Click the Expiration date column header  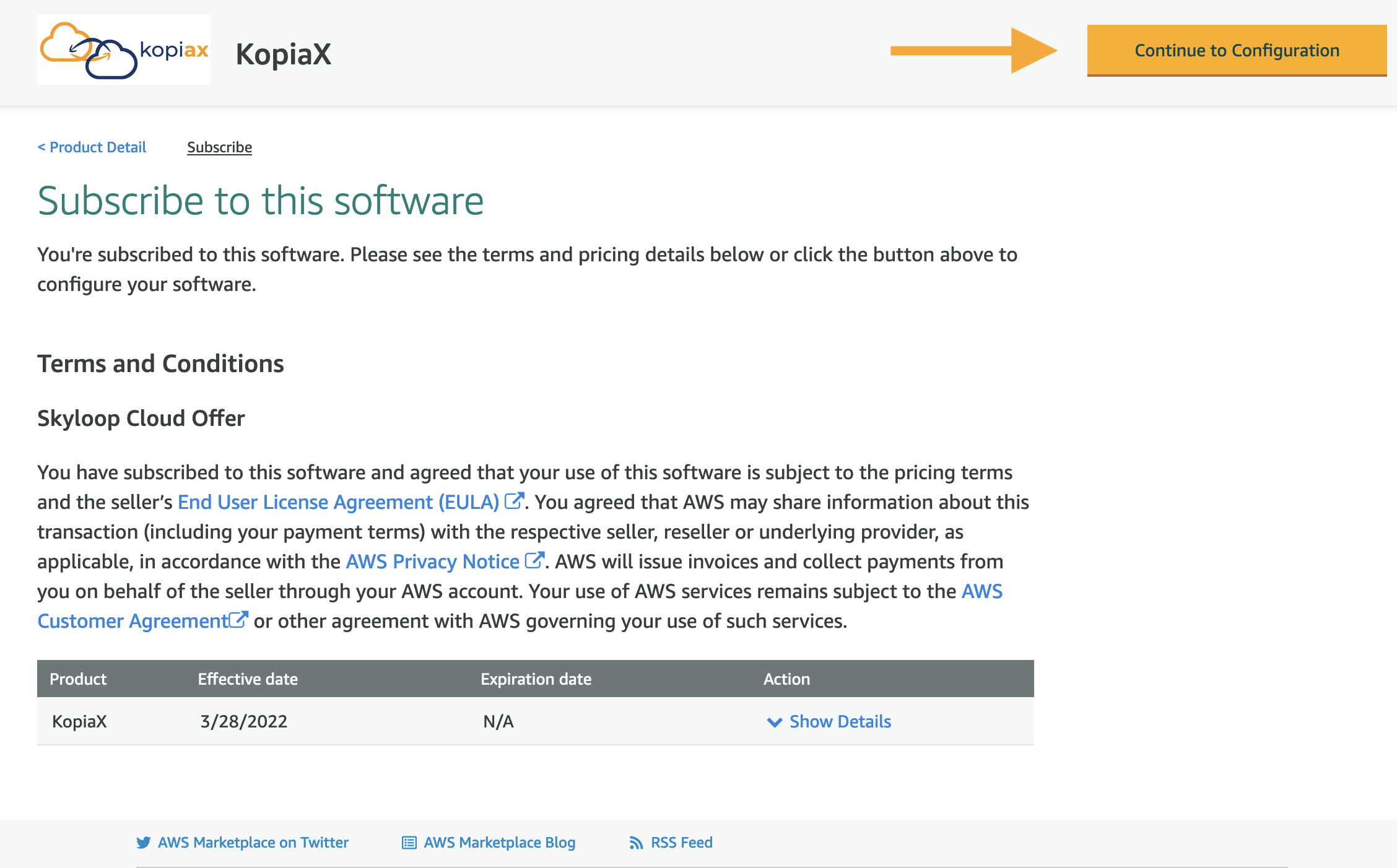pyautogui.click(x=536, y=679)
